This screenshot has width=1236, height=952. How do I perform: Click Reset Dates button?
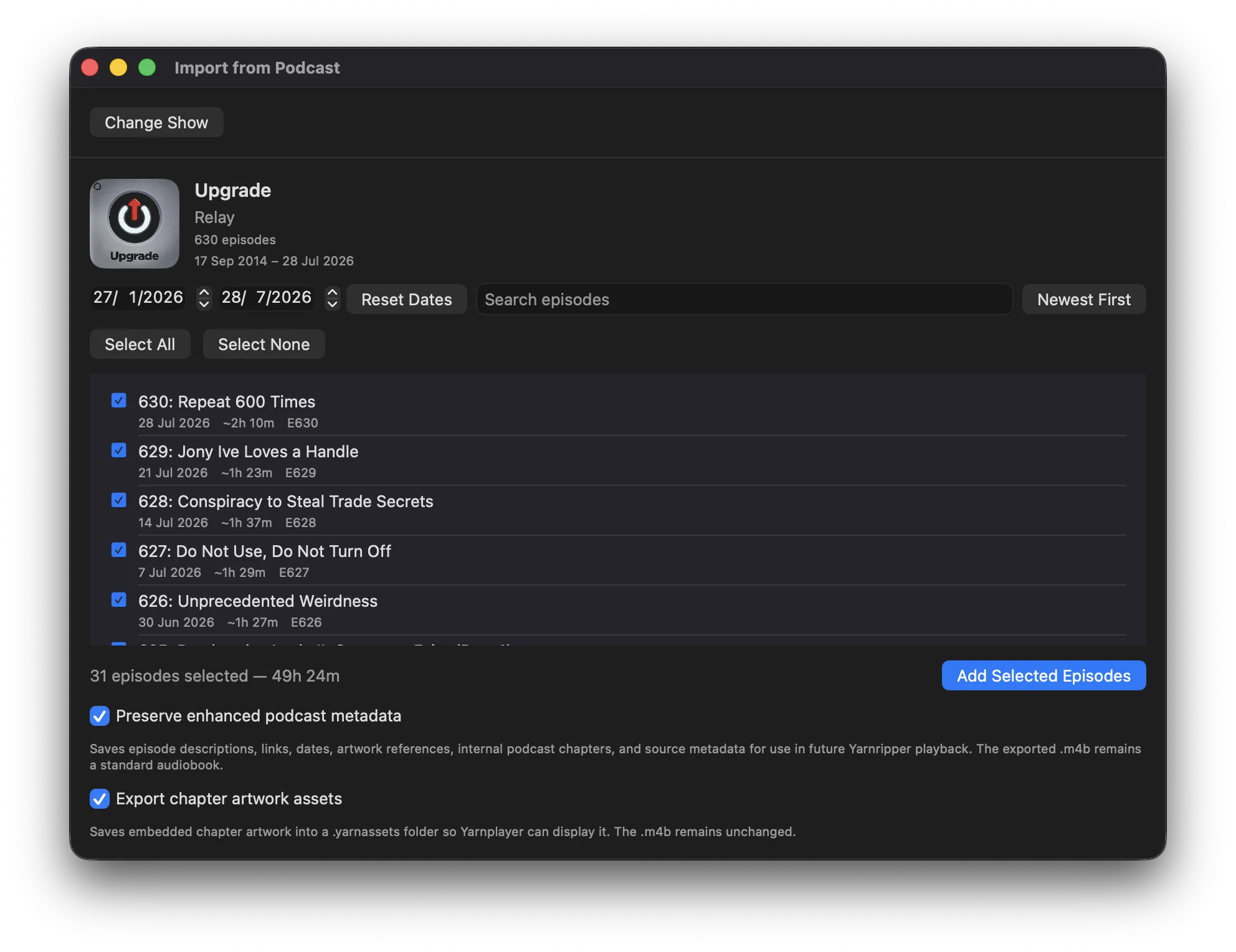(407, 299)
